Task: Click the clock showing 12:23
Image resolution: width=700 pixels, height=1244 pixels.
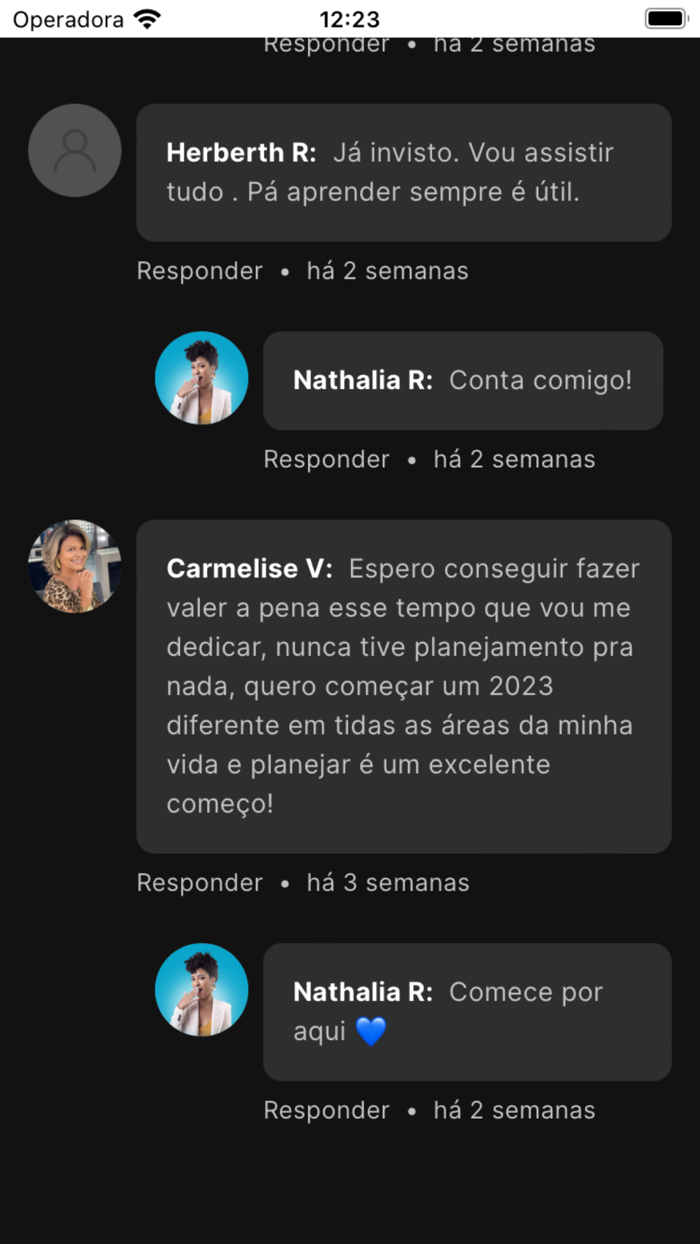Action: pos(350,17)
